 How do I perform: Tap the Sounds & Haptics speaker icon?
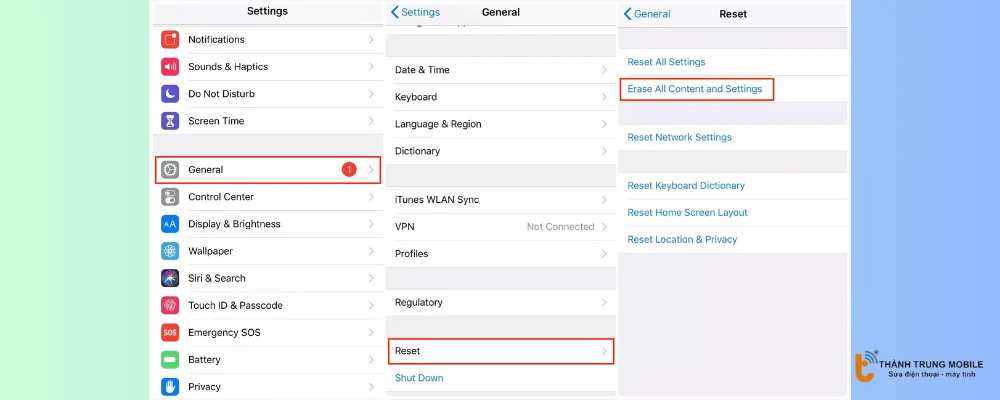(x=170, y=66)
